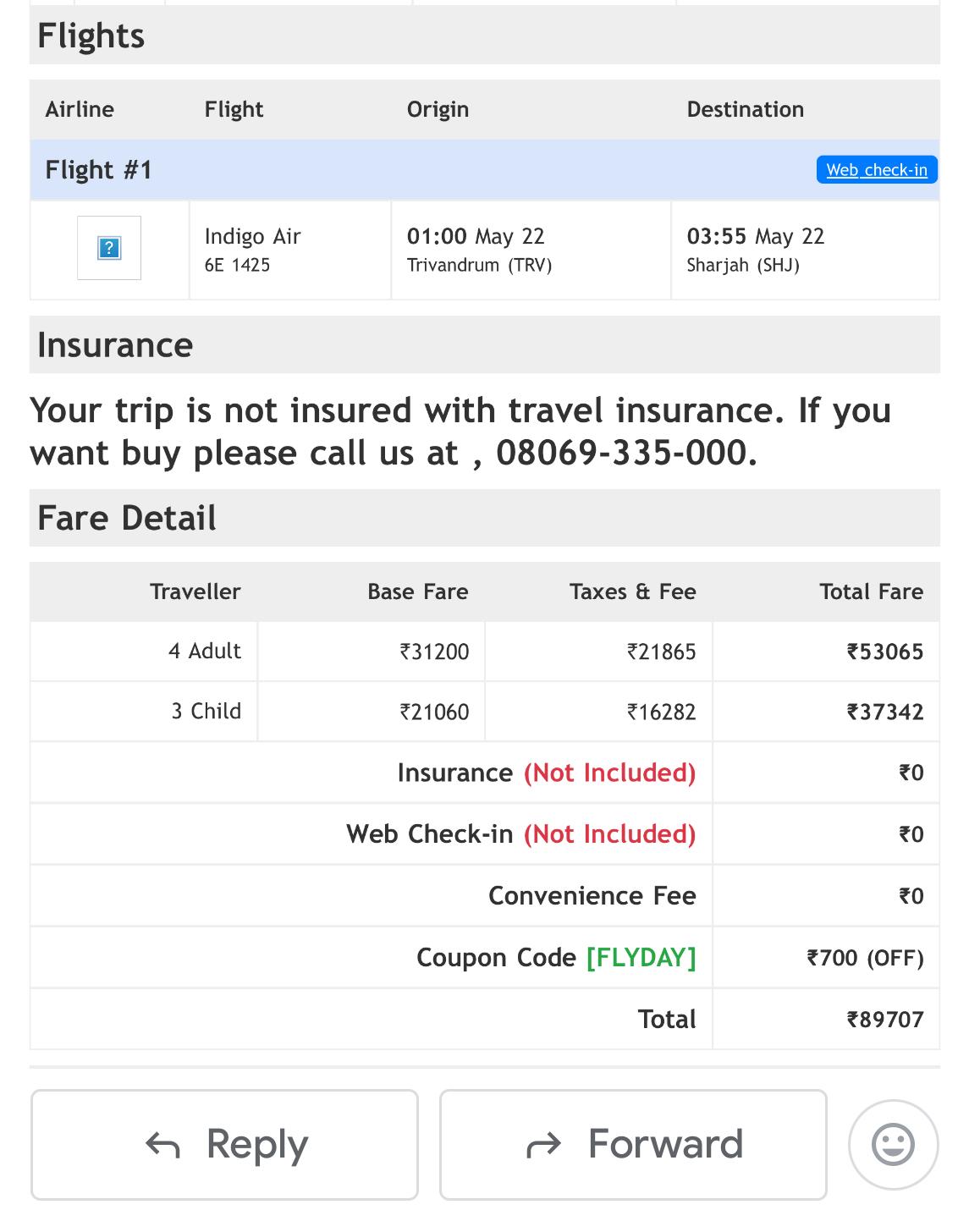Screen dimensions: 980x1221
Task: Click the FLYDAY coupon code text
Action: coord(641,957)
